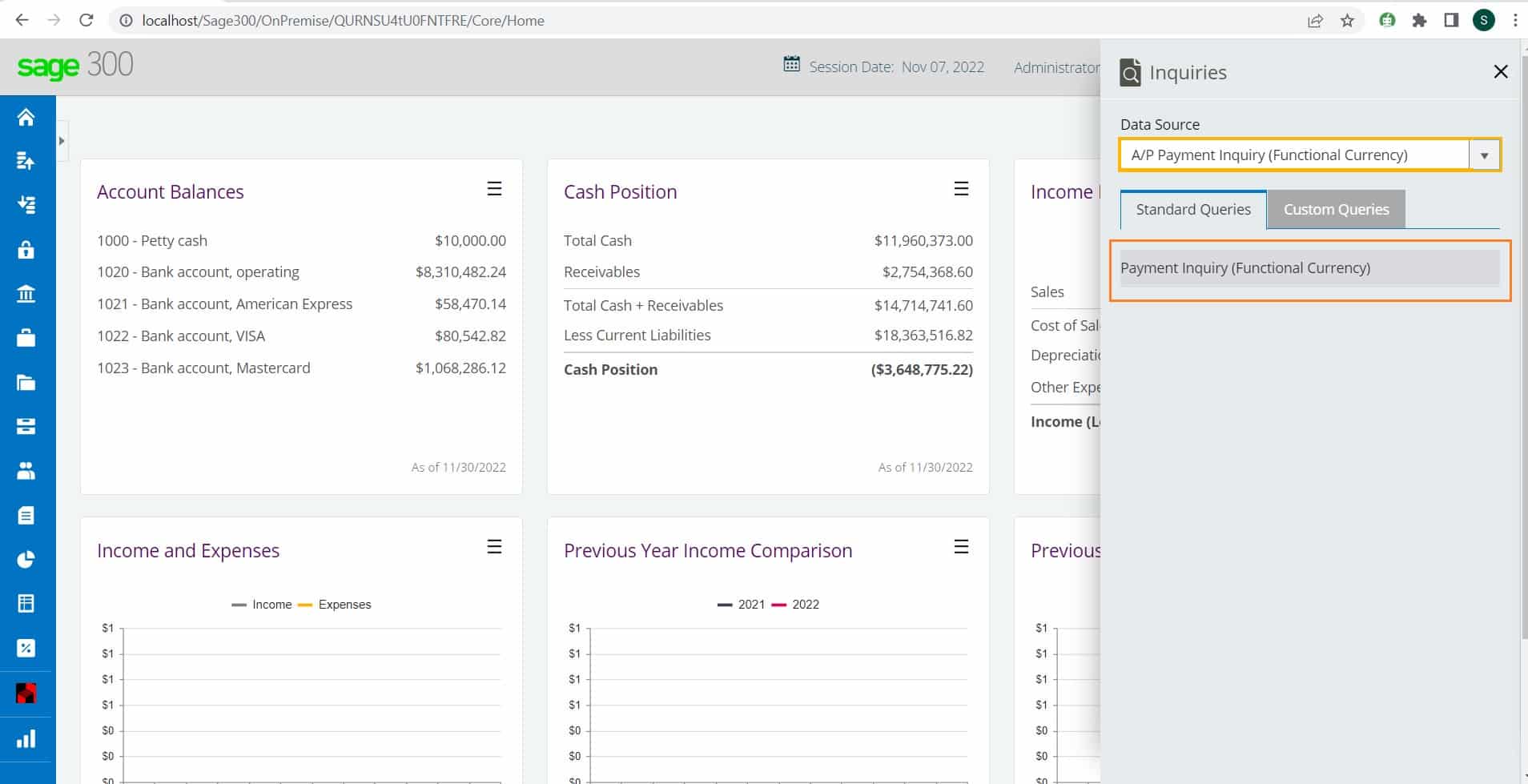Image resolution: width=1528 pixels, height=784 pixels.
Task: Switch to Custom Queries tab
Action: tap(1336, 210)
